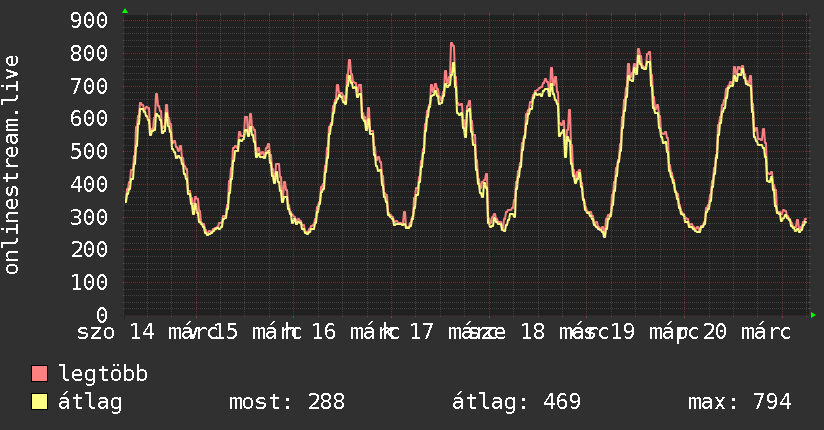The image size is (824, 430).
Task: Select the legtöbb legend label
Action: [x=103, y=374]
